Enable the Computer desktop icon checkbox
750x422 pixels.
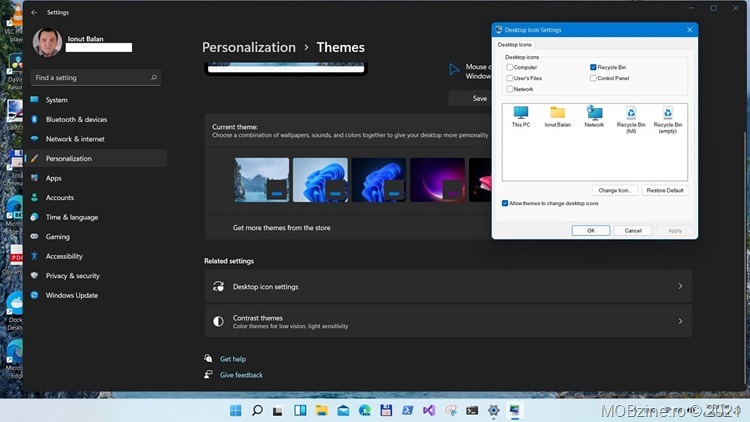click(x=509, y=67)
